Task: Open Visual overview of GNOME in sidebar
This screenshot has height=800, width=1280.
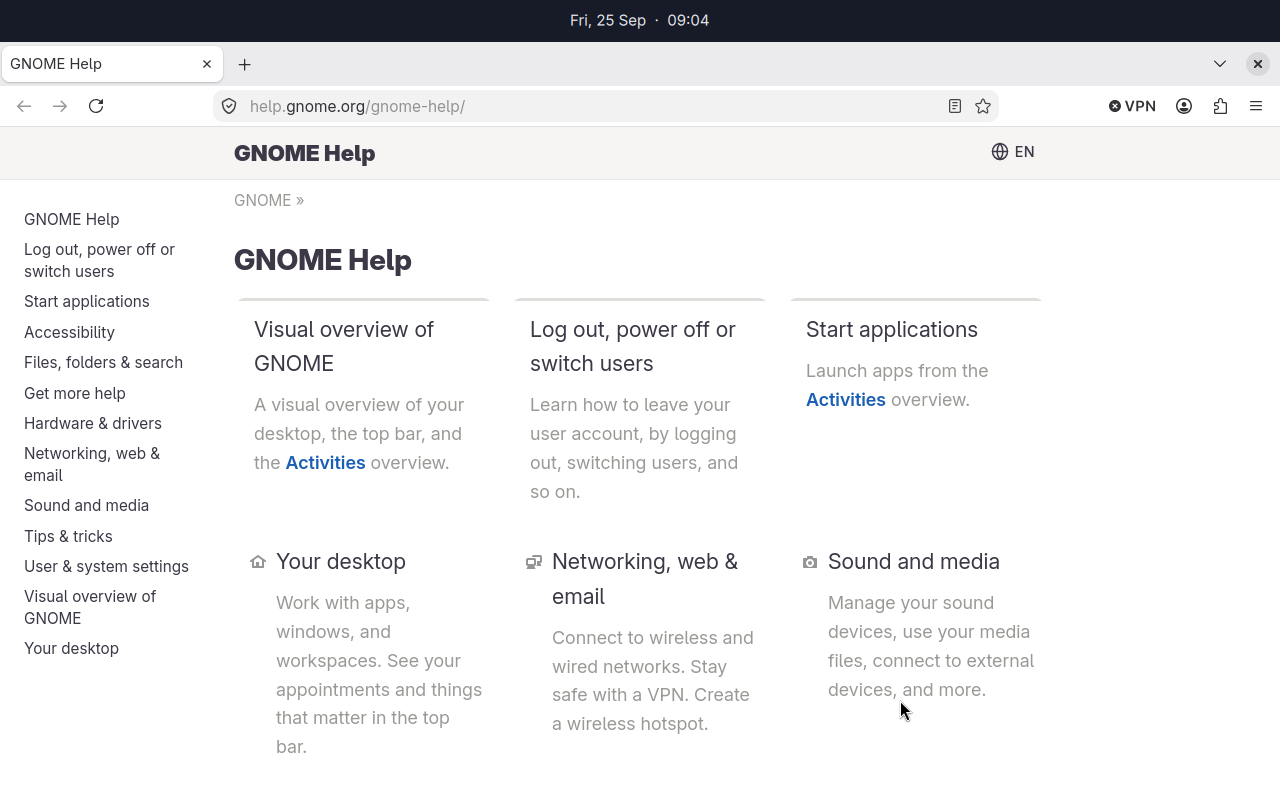Action: point(90,607)
